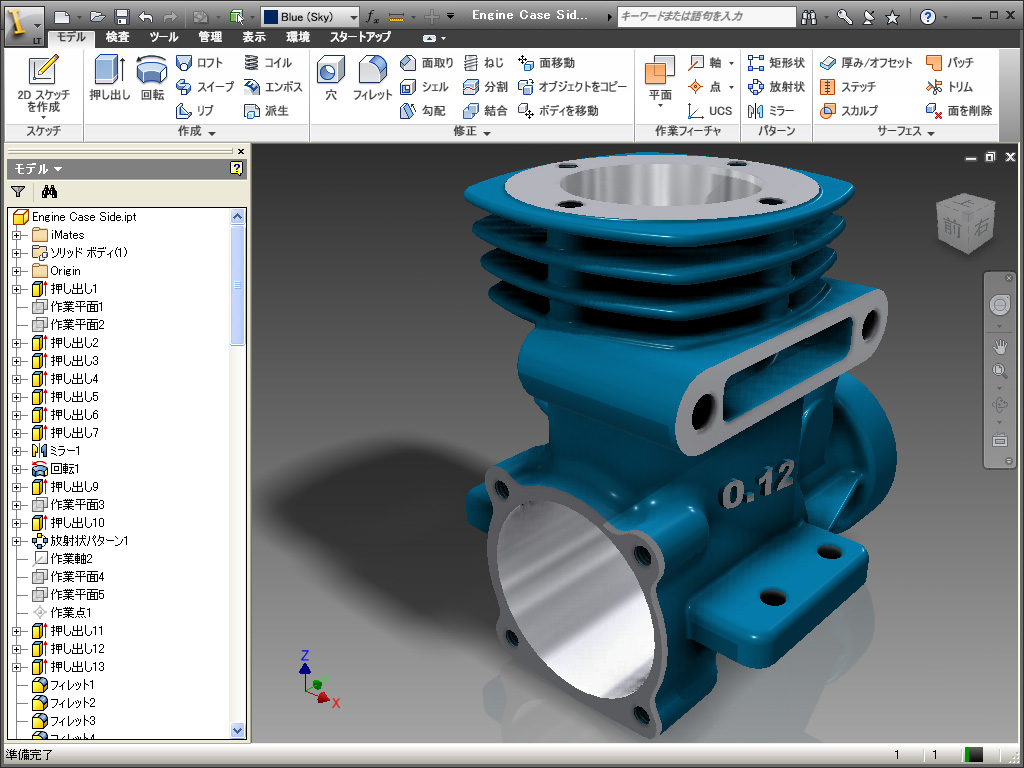Click the Work Plane (平面) tool
The width and height of the screenshot is (1024, 768).
660,80
